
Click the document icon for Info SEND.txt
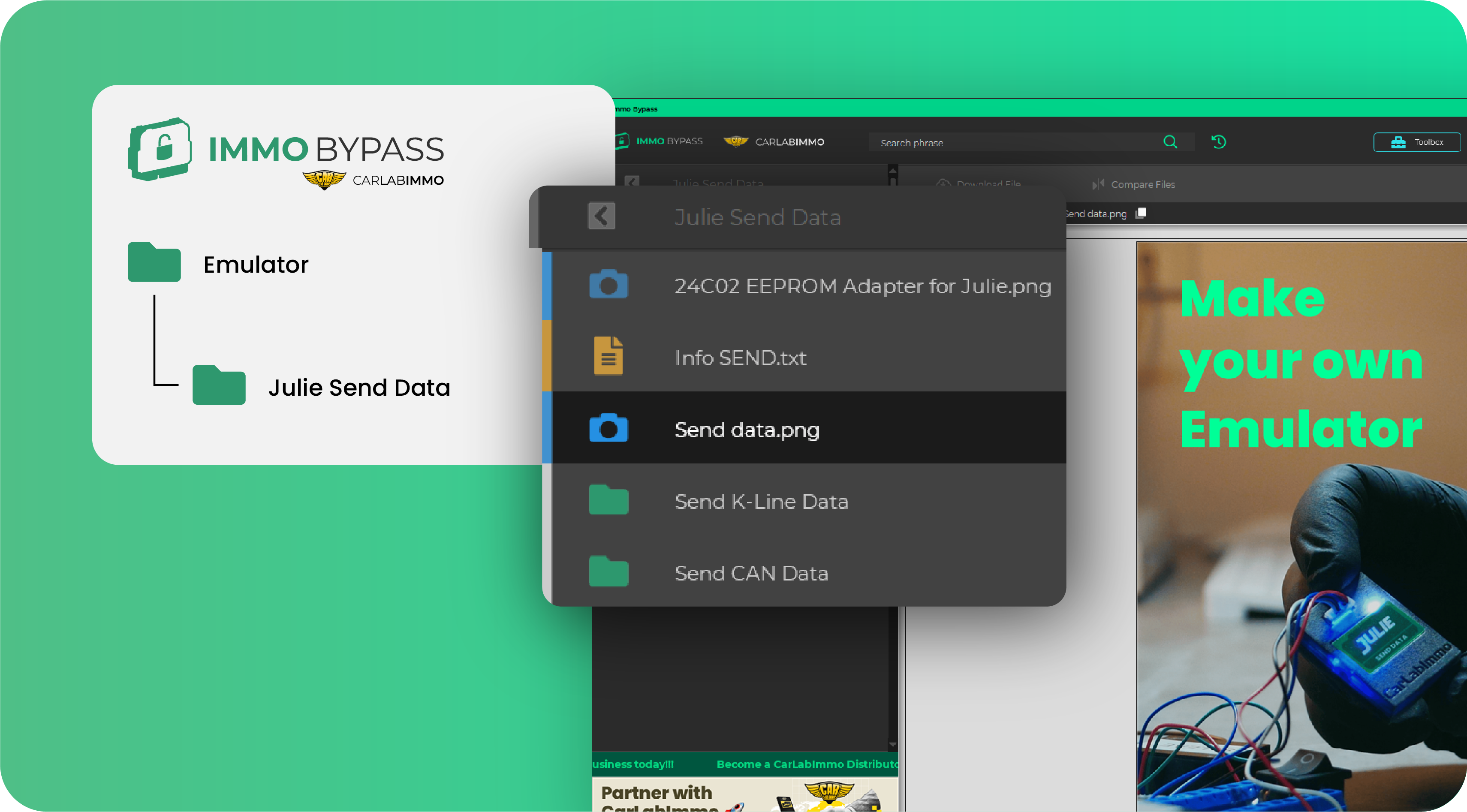point(608,356)
